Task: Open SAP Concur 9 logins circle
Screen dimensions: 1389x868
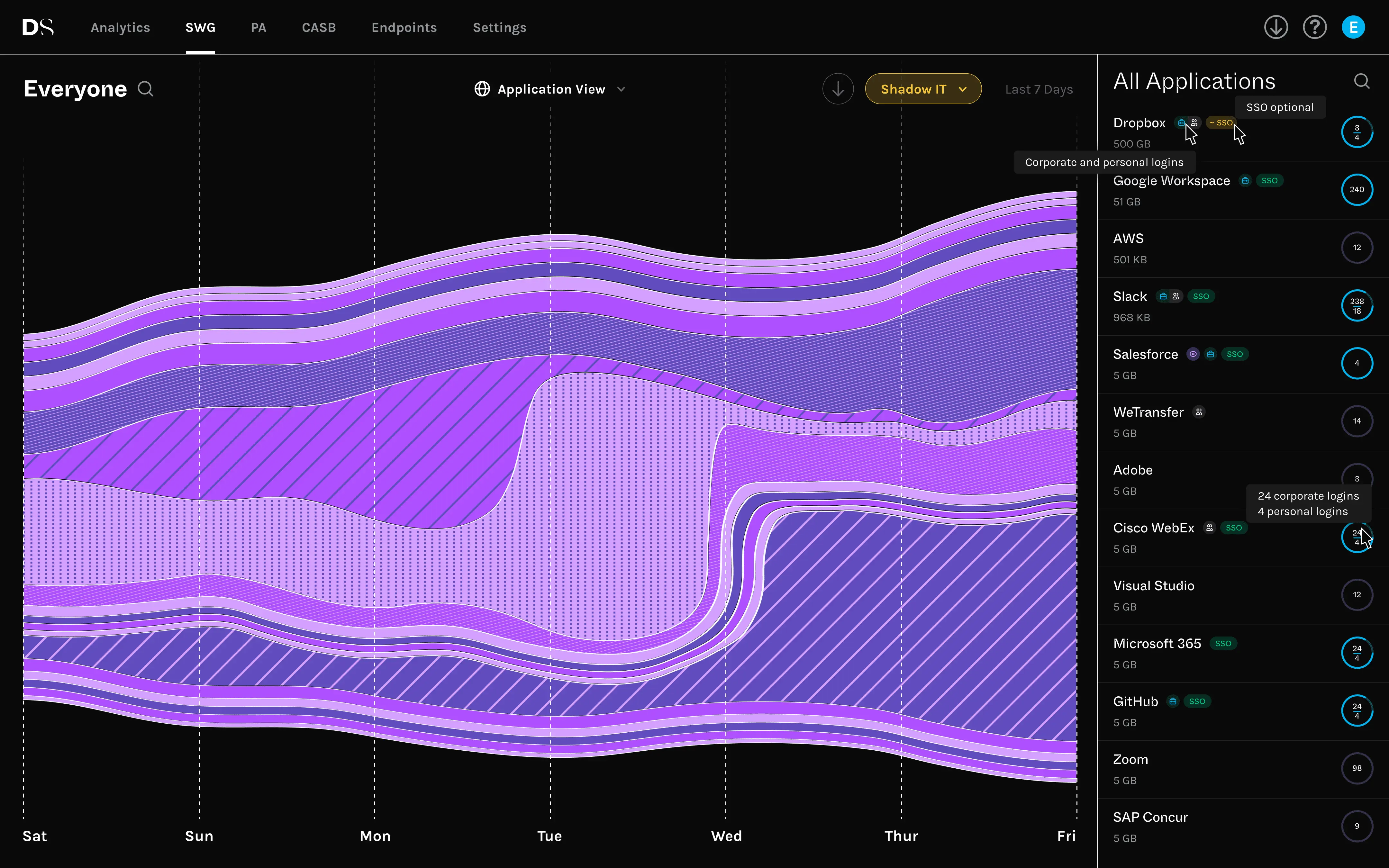Action: click(1357, 826)
